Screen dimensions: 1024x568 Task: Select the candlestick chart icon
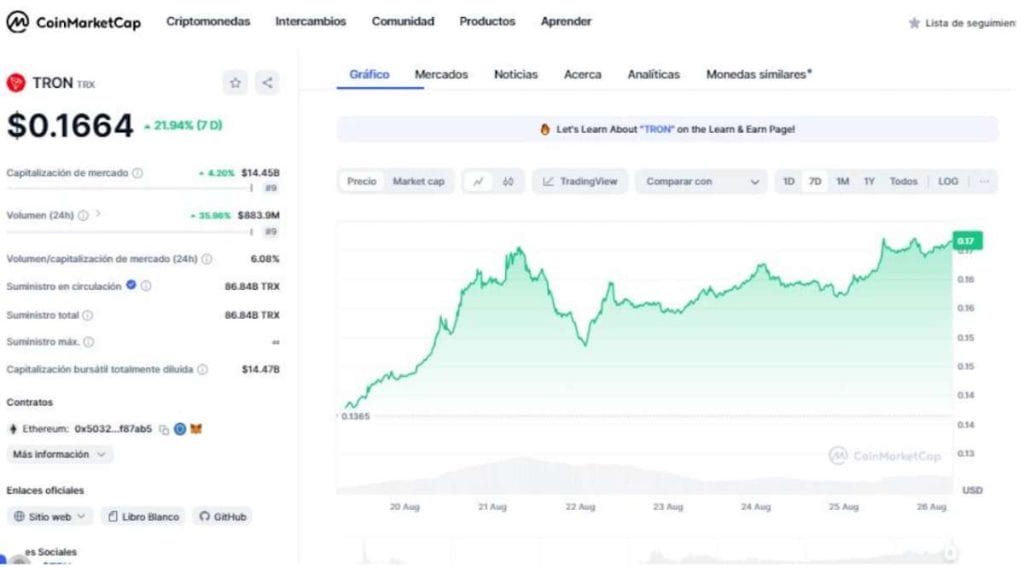pyautogui.click(x=508, y=181)
